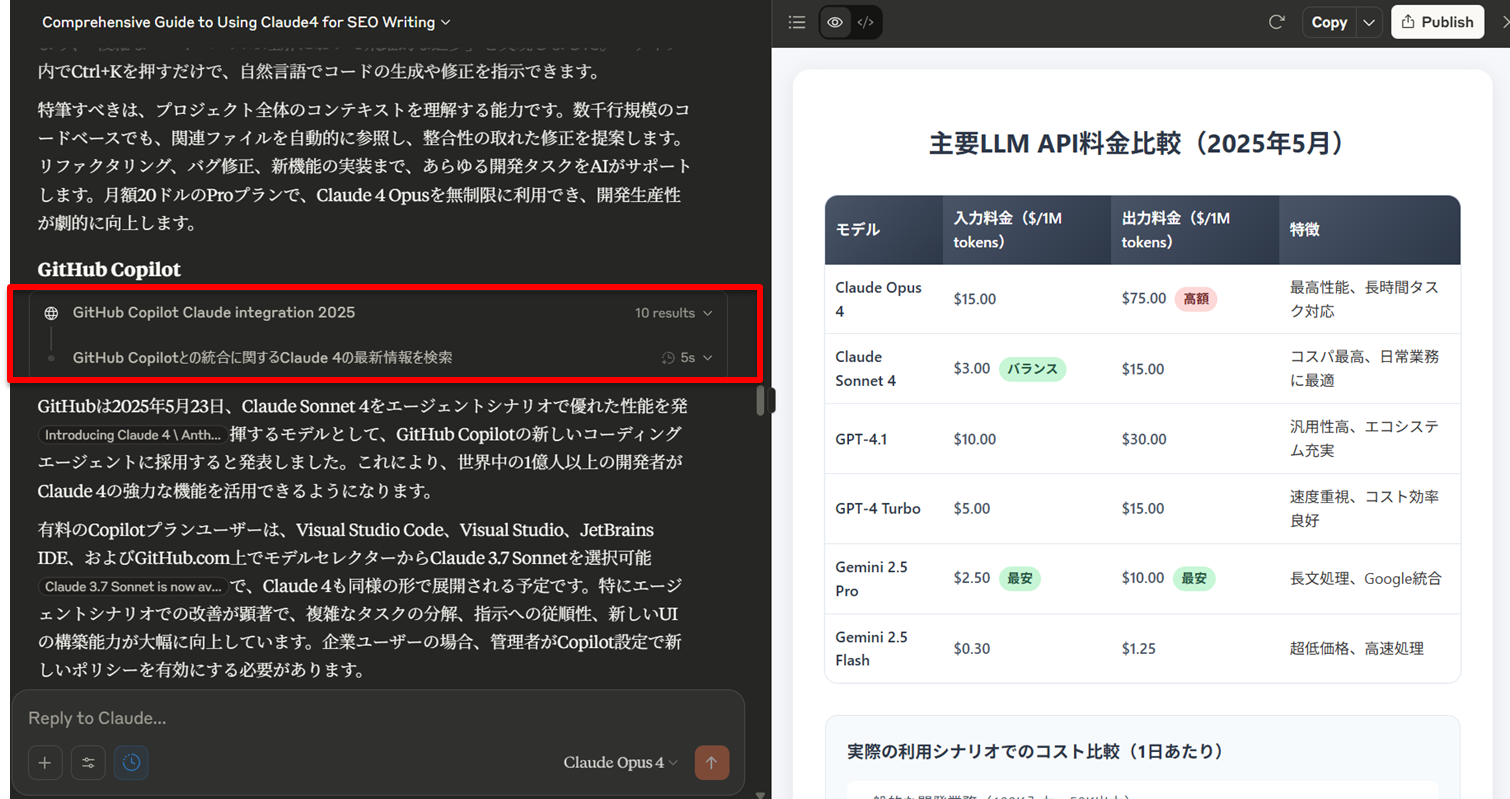Screen dimensions: 1510x799
Task: Click the Claude Opus 4 table row name
Action: (x=879, y=299)
